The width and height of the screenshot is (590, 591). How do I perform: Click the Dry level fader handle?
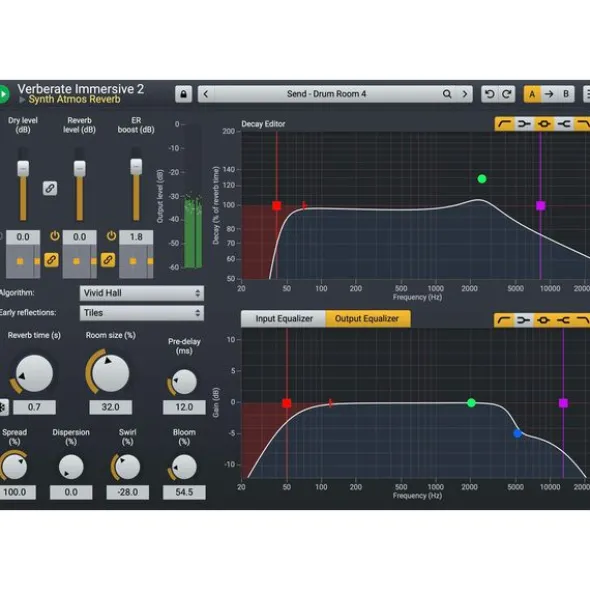(x=23, y=168)
